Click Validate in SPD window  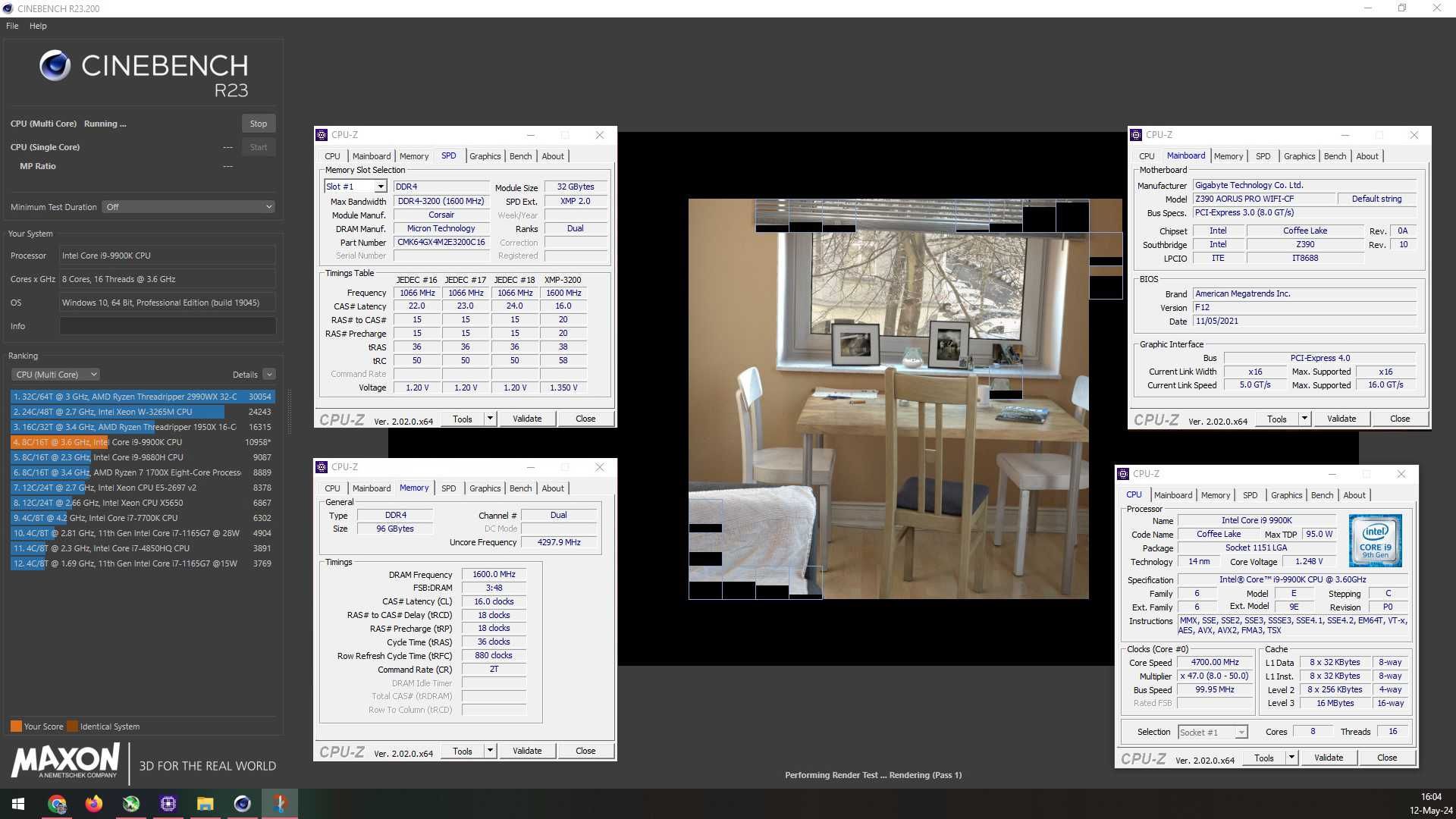tap(527, 419)
